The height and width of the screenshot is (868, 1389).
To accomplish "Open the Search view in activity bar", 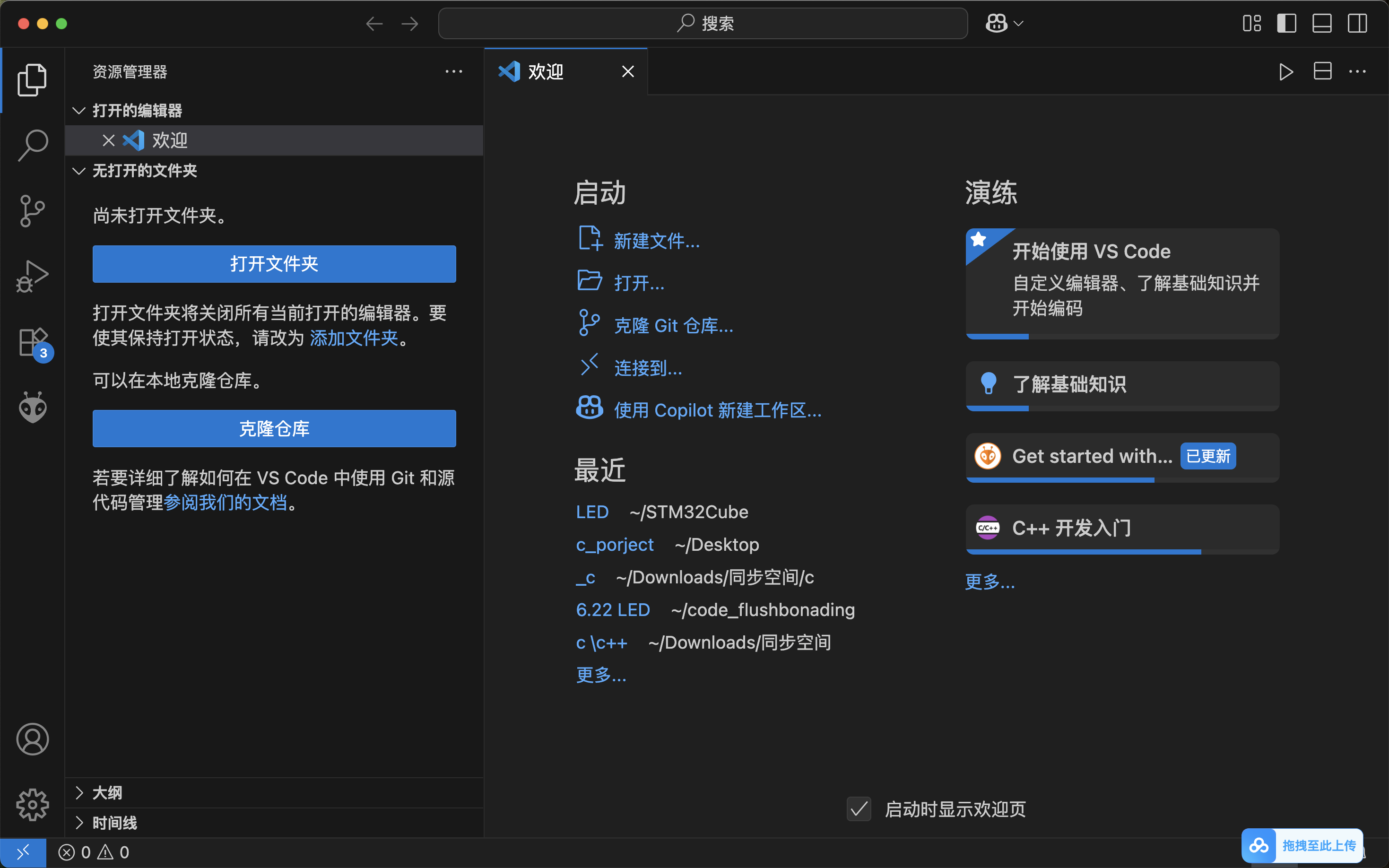I will 32,145.
